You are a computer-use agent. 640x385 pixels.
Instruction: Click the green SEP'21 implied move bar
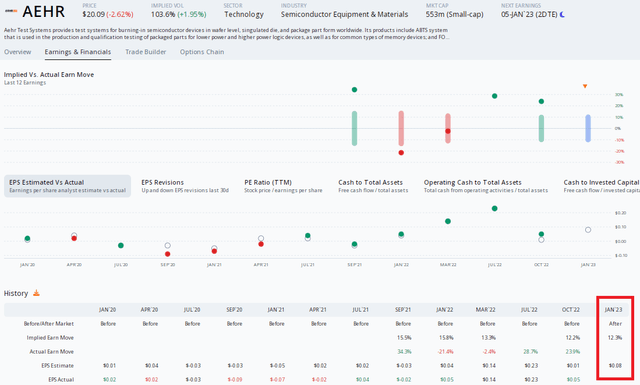click(354, 128)
